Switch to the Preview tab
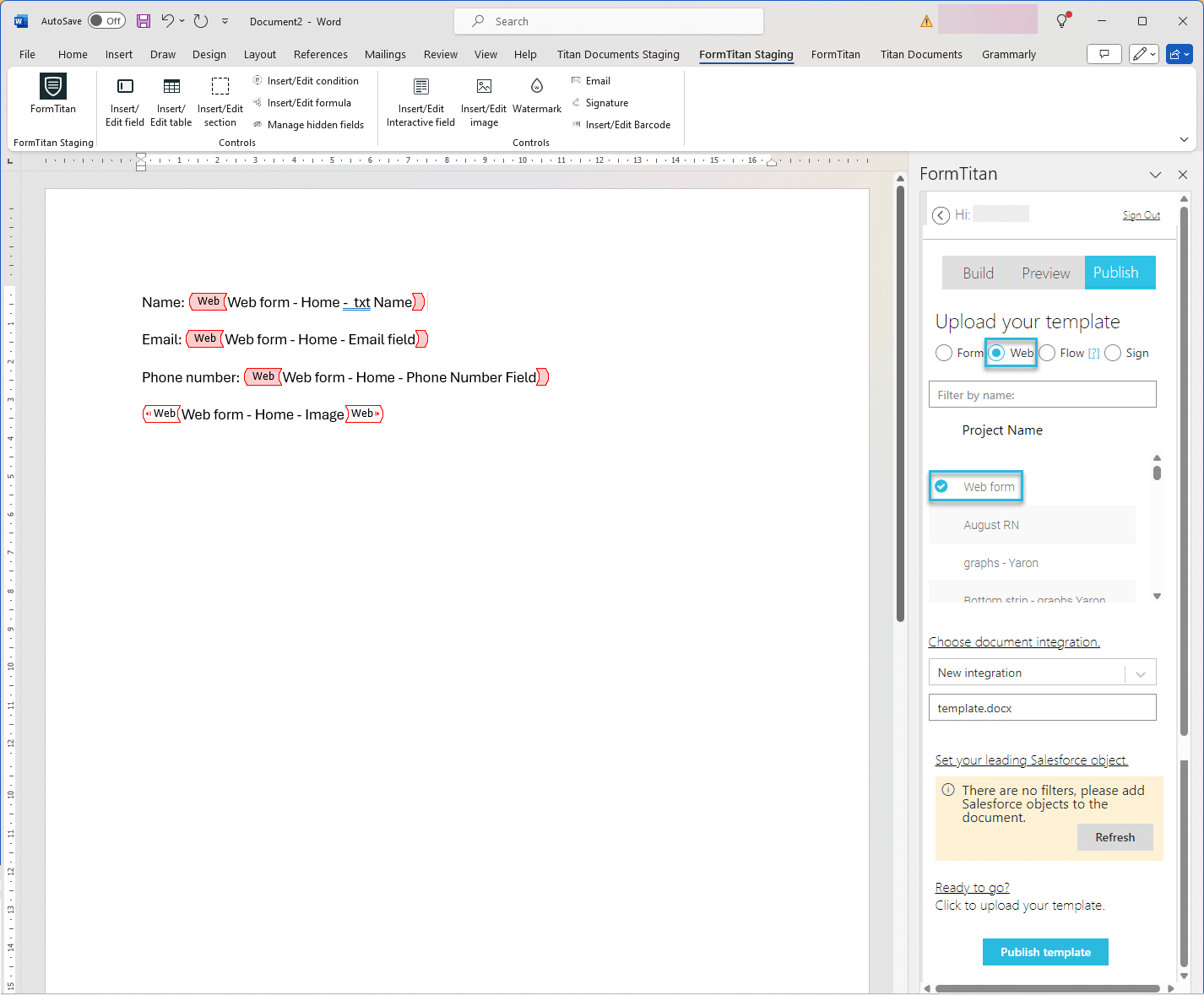 tap(1045, 273)
